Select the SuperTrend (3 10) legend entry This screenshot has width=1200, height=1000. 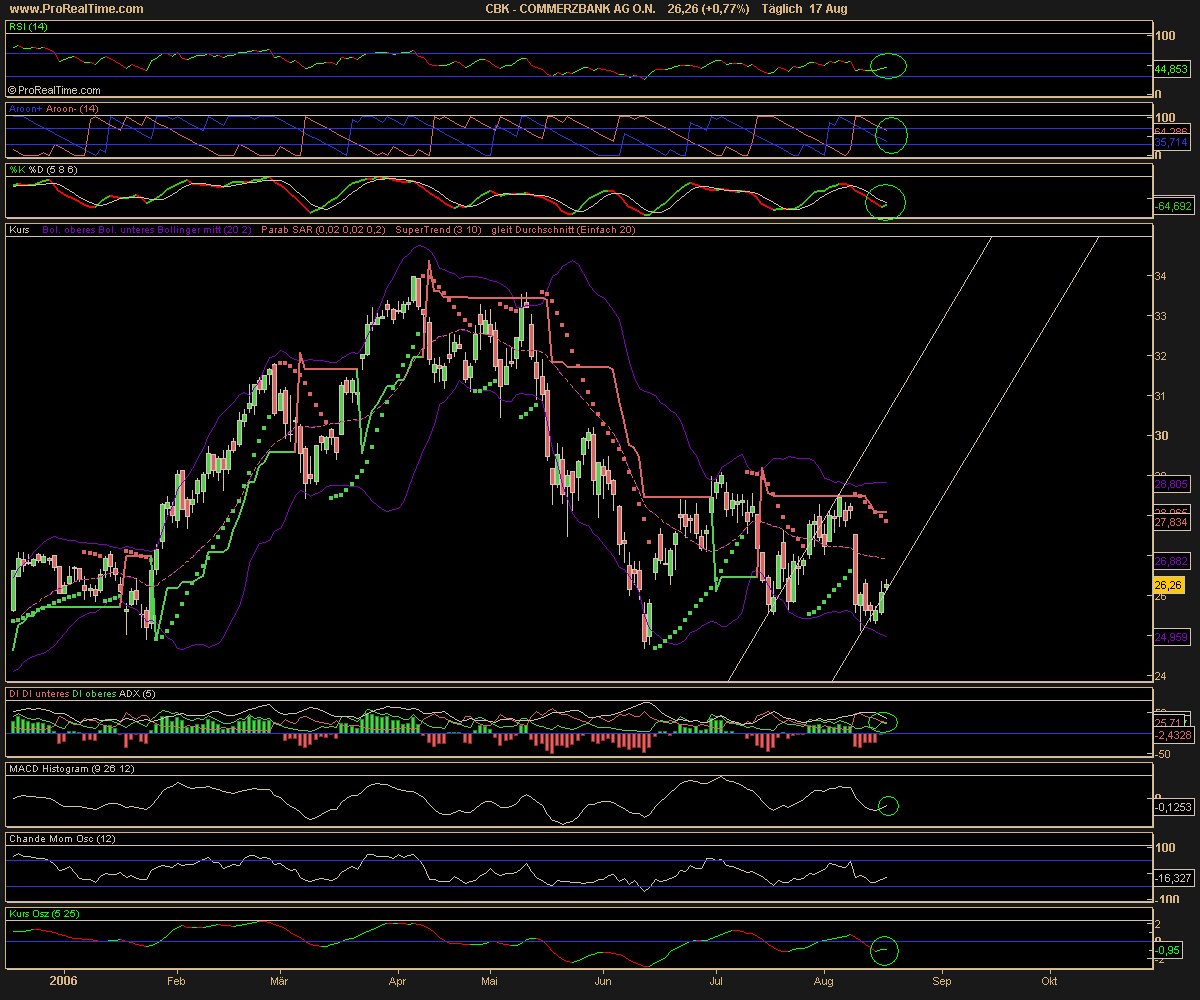tap(438, 230)
